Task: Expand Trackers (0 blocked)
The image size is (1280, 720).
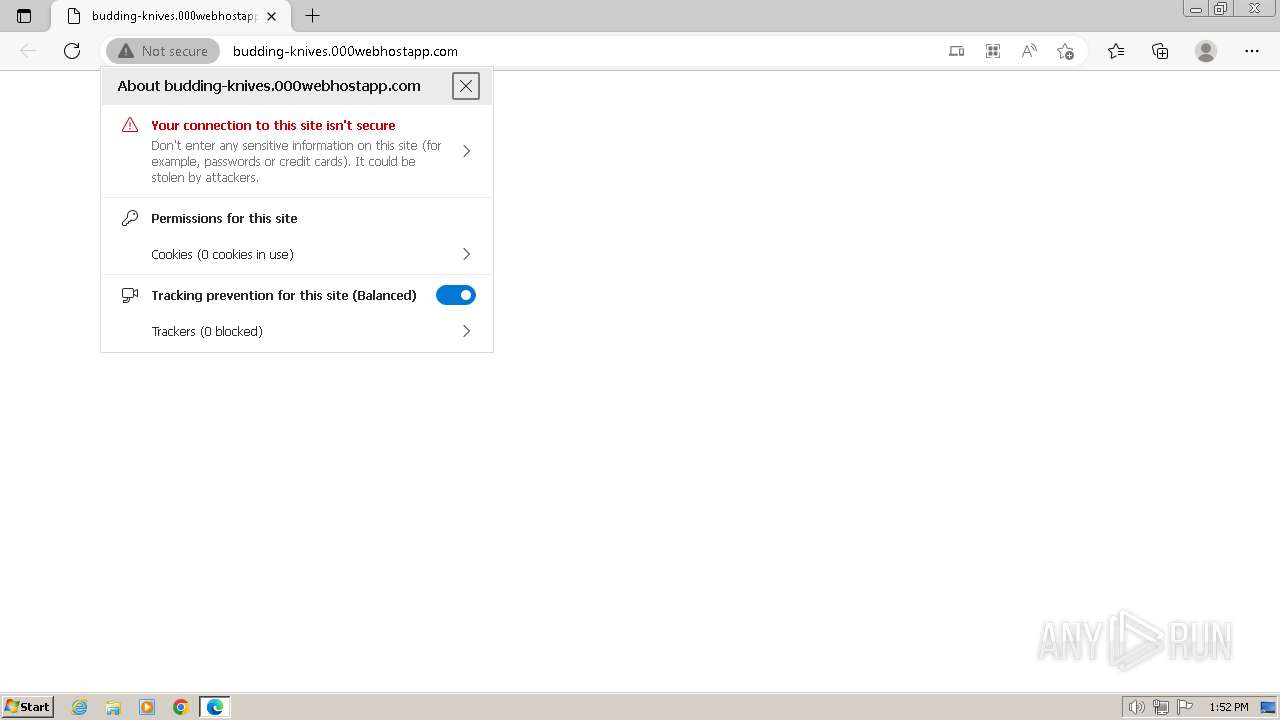Action: click(x=297, y=331)
